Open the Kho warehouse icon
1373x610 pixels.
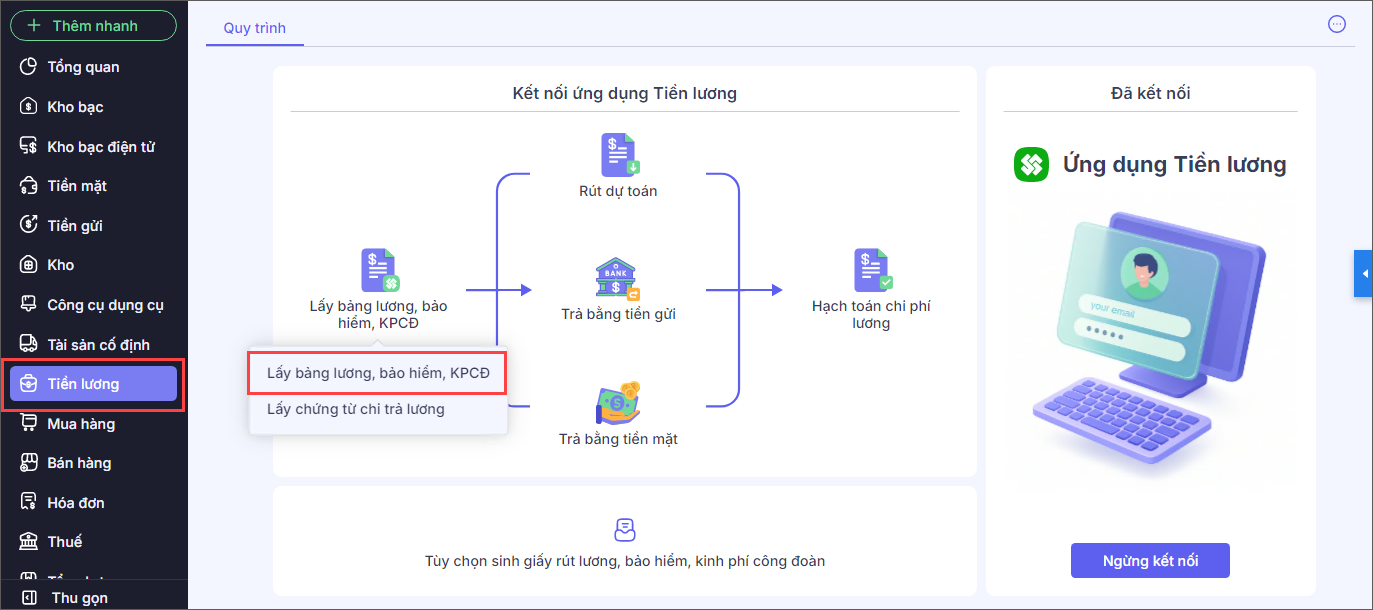pyautogui.click(x=29, y=265)
